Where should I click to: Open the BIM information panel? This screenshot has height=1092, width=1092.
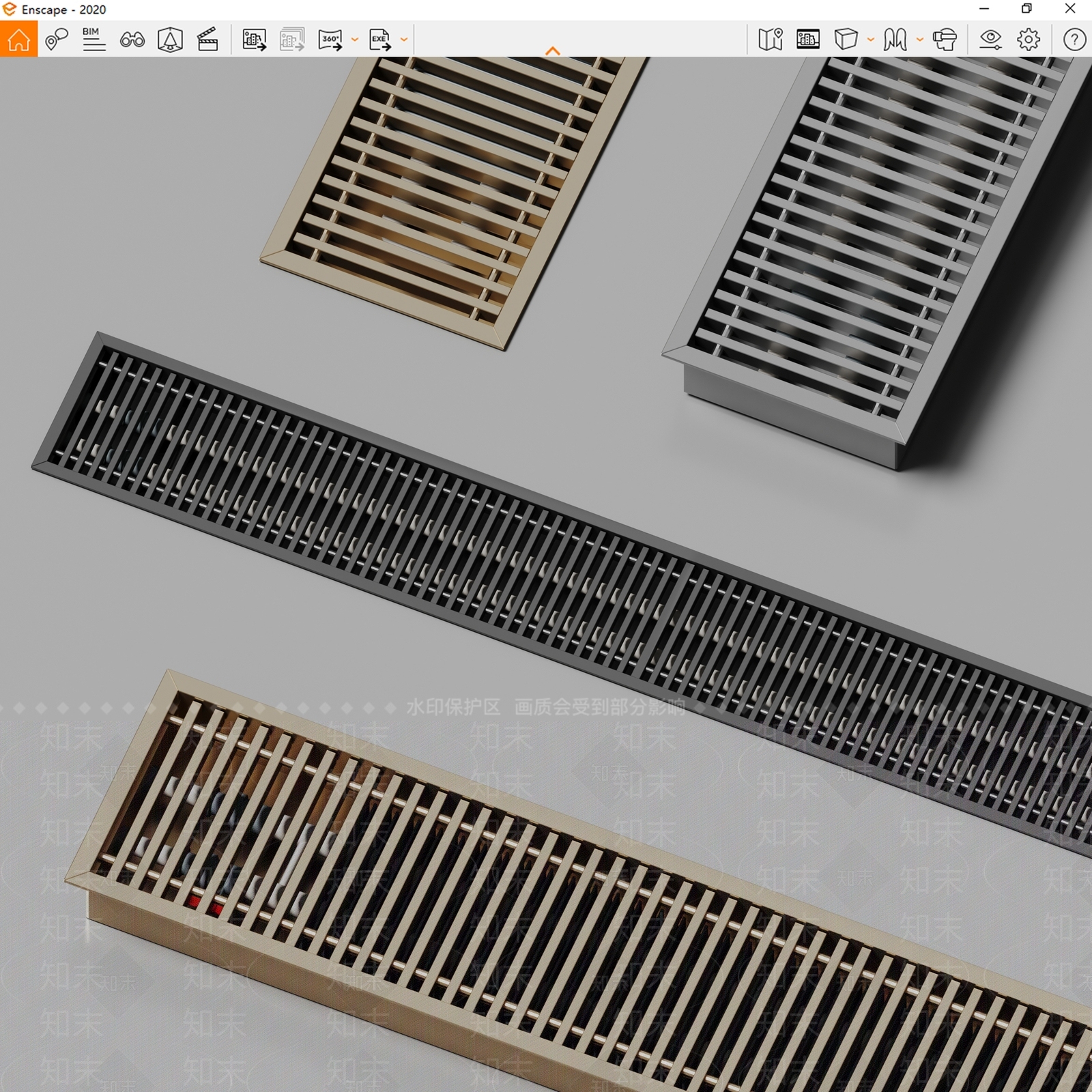coord(94,39)
